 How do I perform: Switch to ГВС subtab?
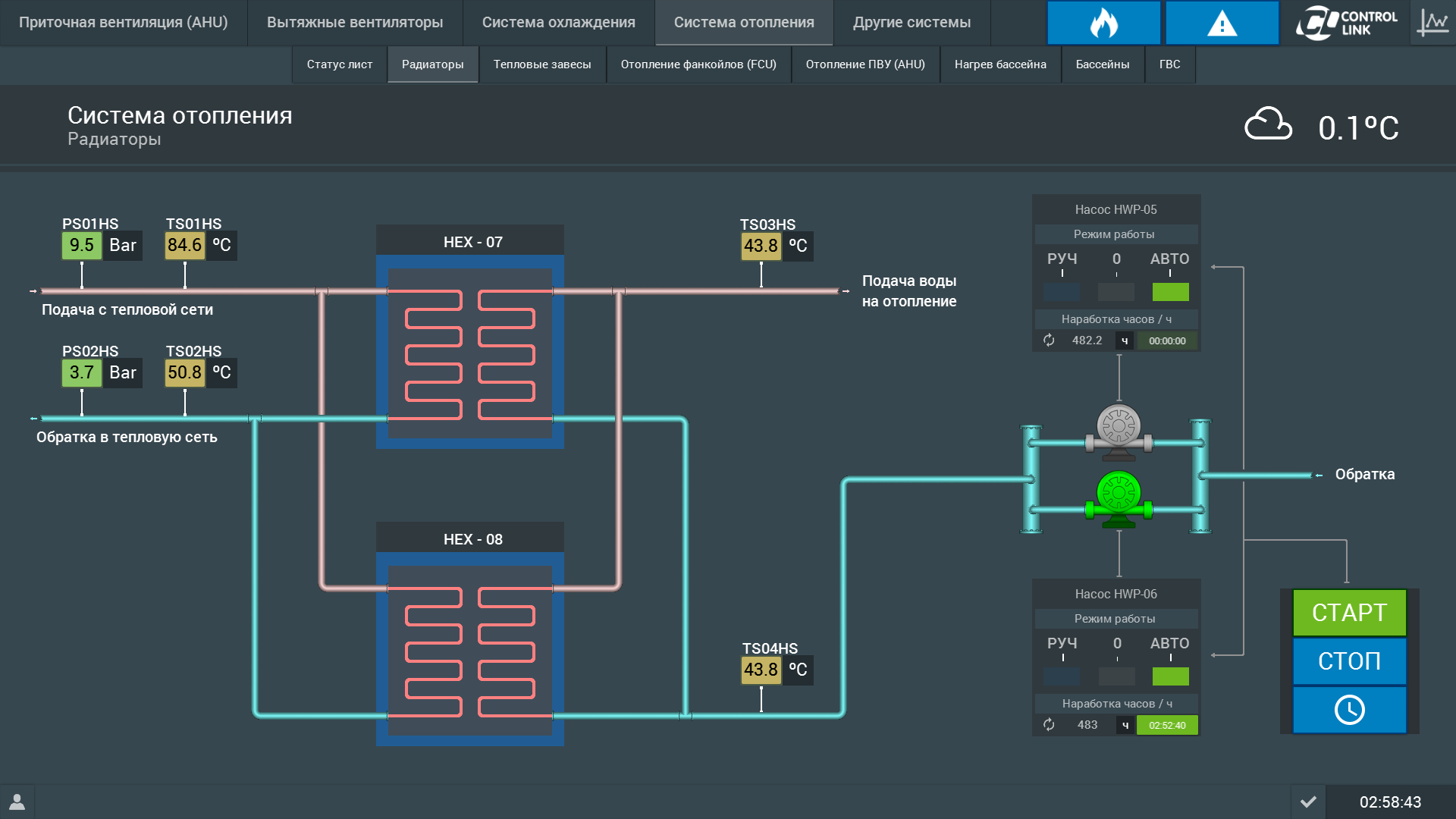click(1170, 64)
